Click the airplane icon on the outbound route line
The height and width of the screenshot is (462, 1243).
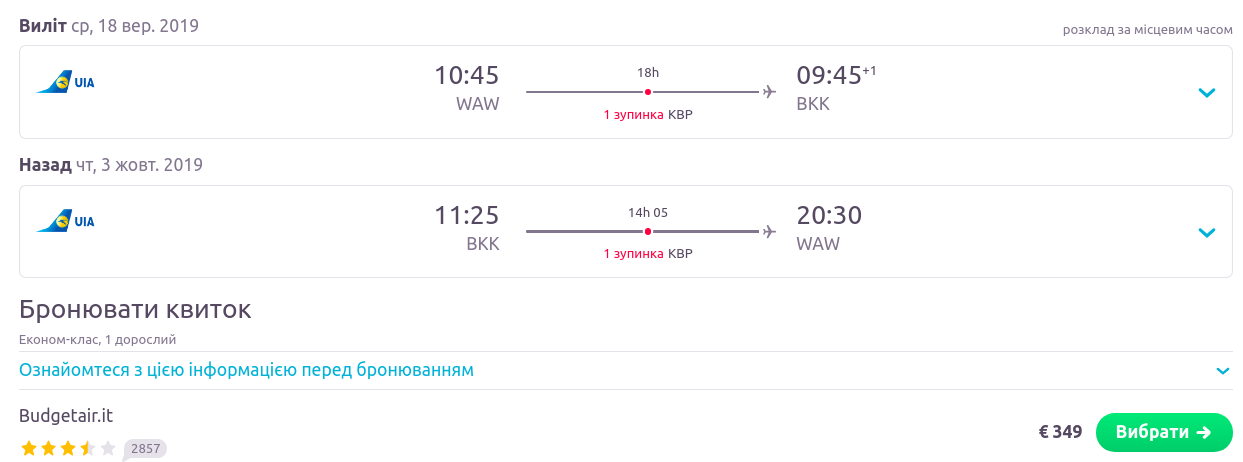pyautogui.click(x=769, y=92)
